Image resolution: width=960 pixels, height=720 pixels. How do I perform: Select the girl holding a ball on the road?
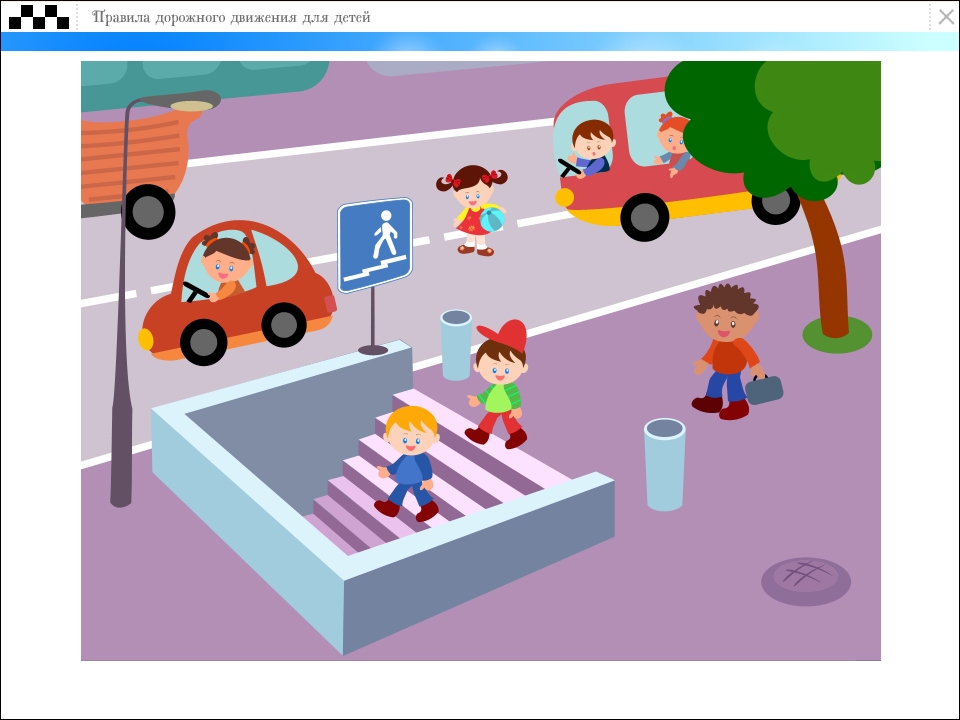click(x=473, y=210)
